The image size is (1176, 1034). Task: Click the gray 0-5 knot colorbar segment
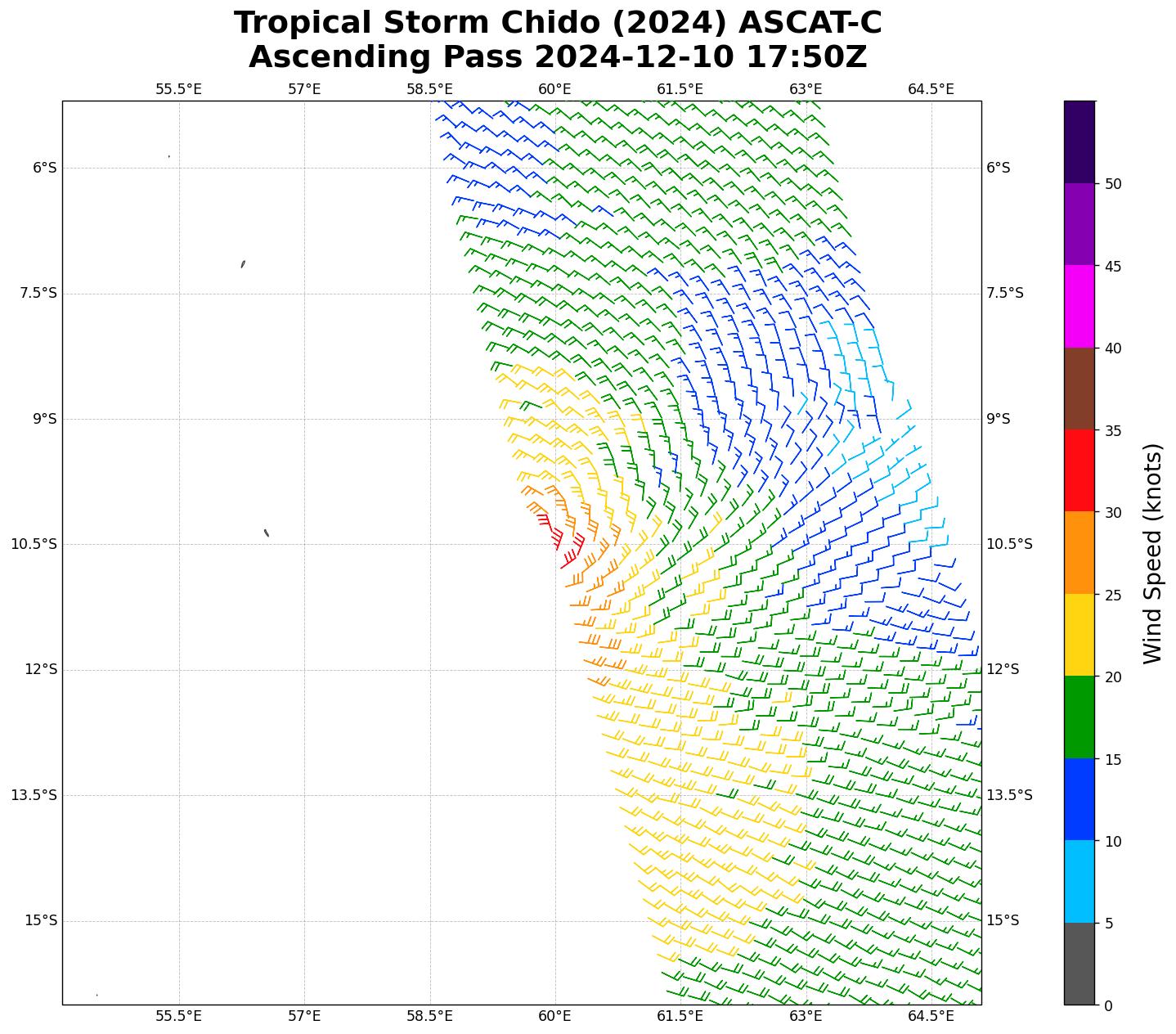(x=1079, y=963)
